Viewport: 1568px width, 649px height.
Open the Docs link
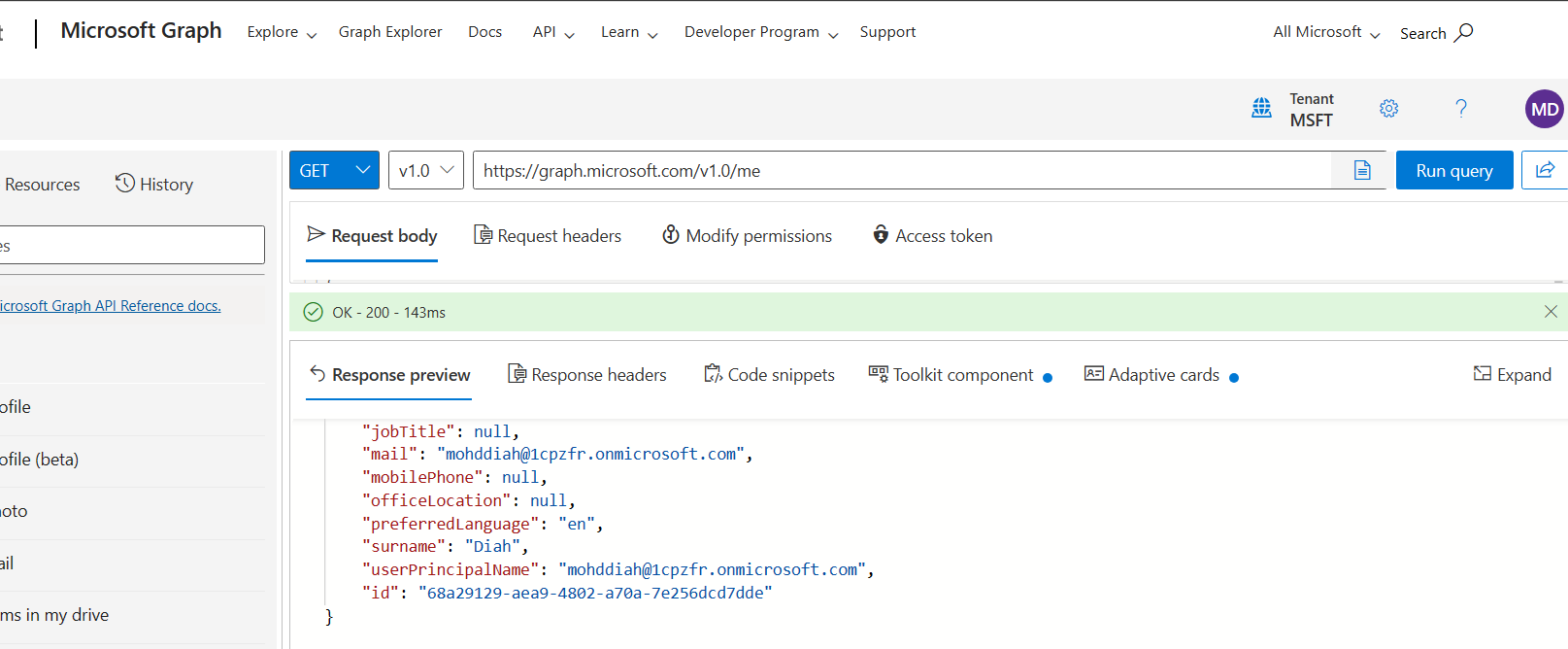tap(485, 32)
